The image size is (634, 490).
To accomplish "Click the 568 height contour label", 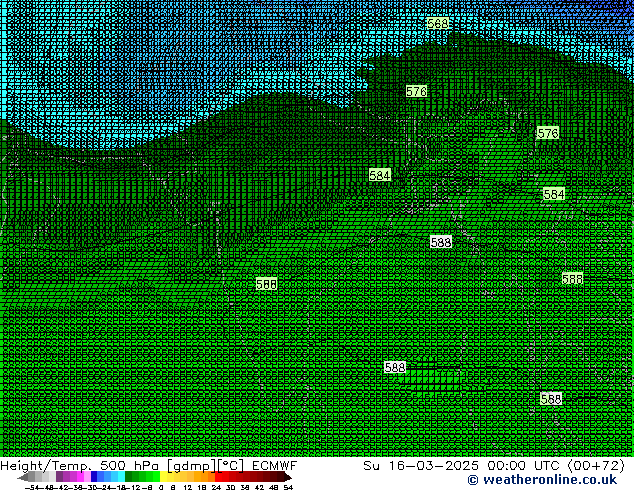I will coord(437,24).
